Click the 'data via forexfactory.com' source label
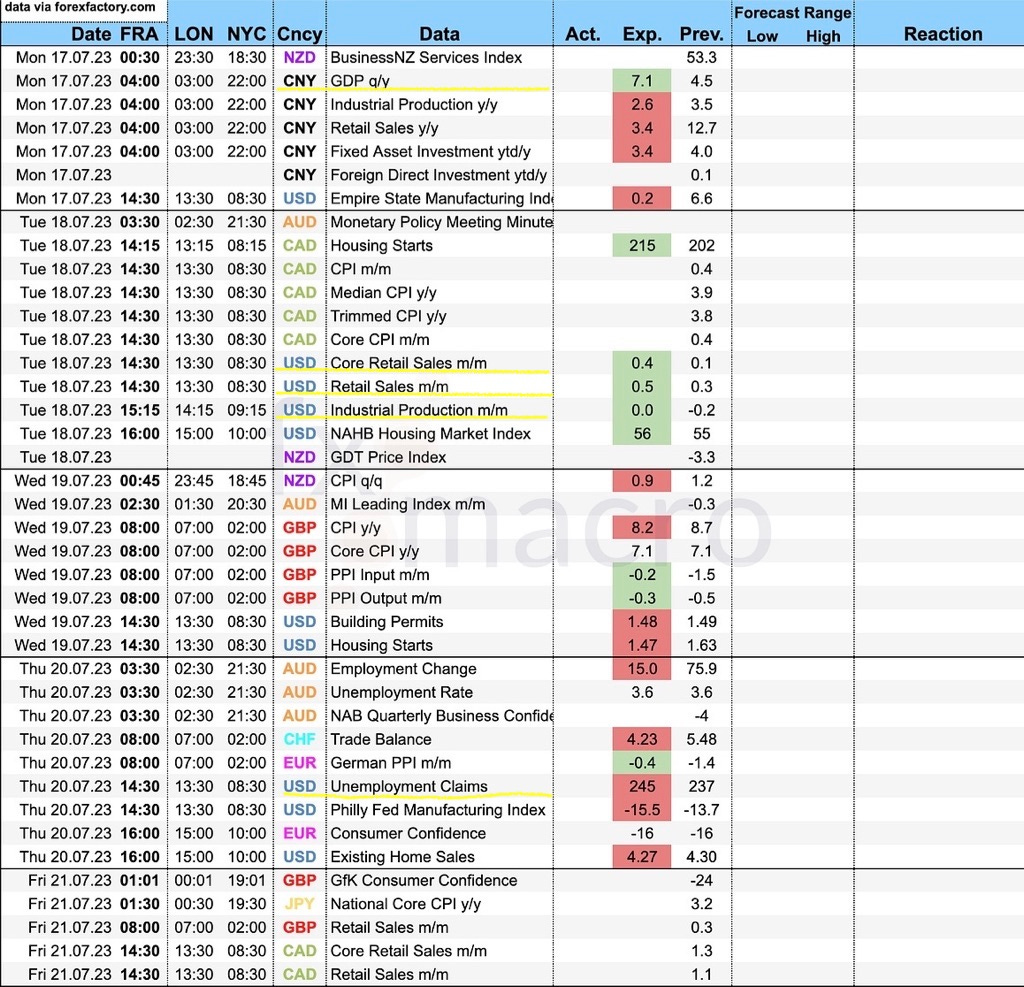The height and width of the screenshot is (987, 1024). coord(80,8)
